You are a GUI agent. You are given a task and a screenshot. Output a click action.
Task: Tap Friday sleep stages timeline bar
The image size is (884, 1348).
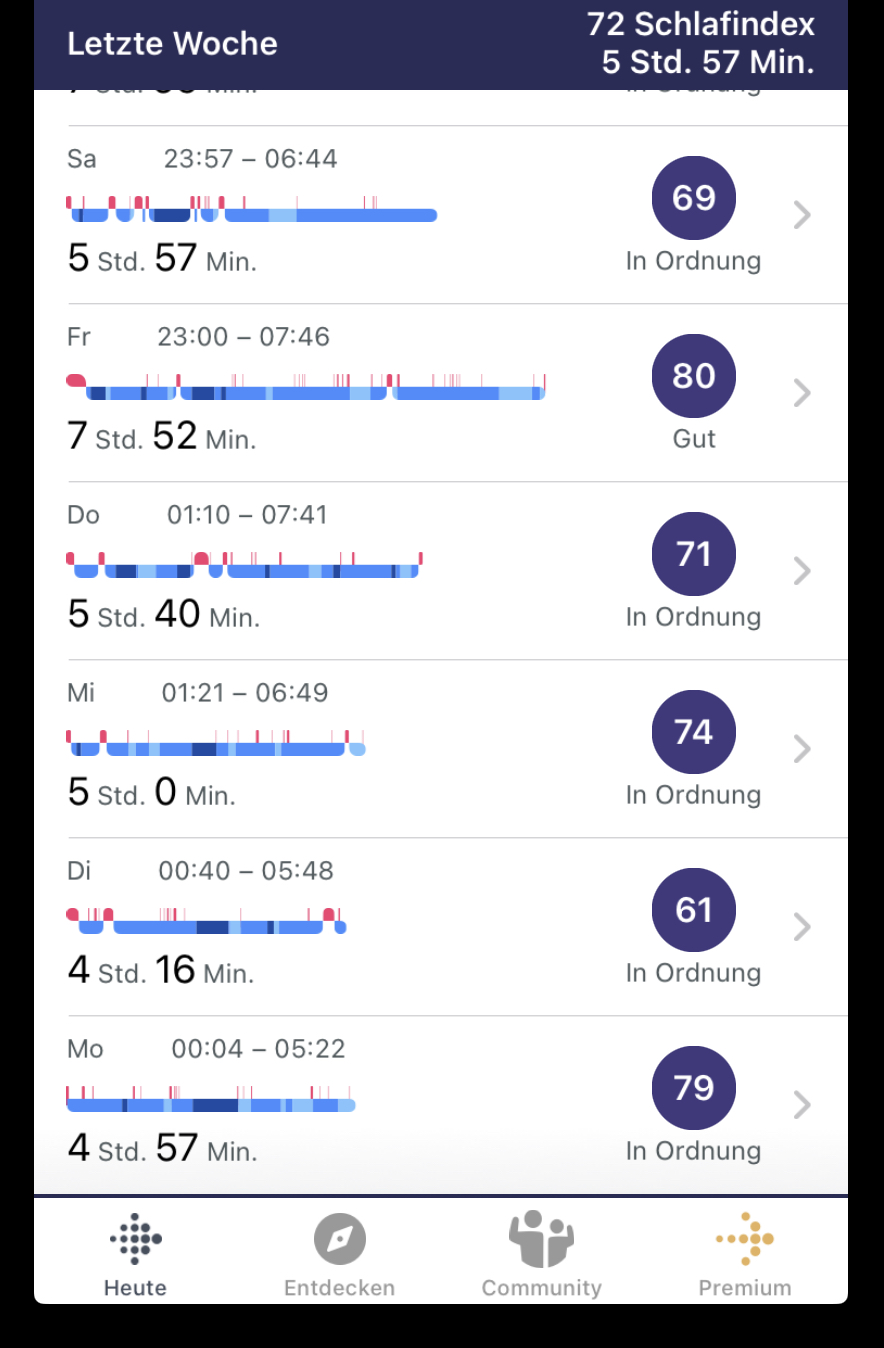306,387
